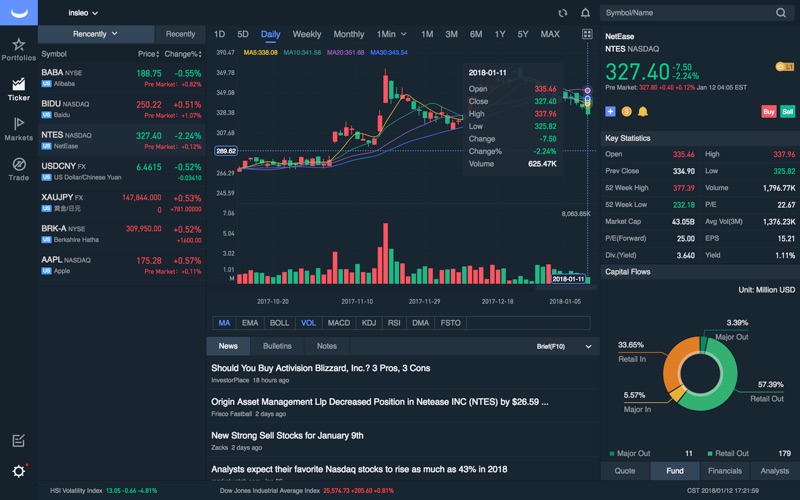Toggle the MACD indicator
The height and width of the screenshot is (500, 800).
(339, 323)
